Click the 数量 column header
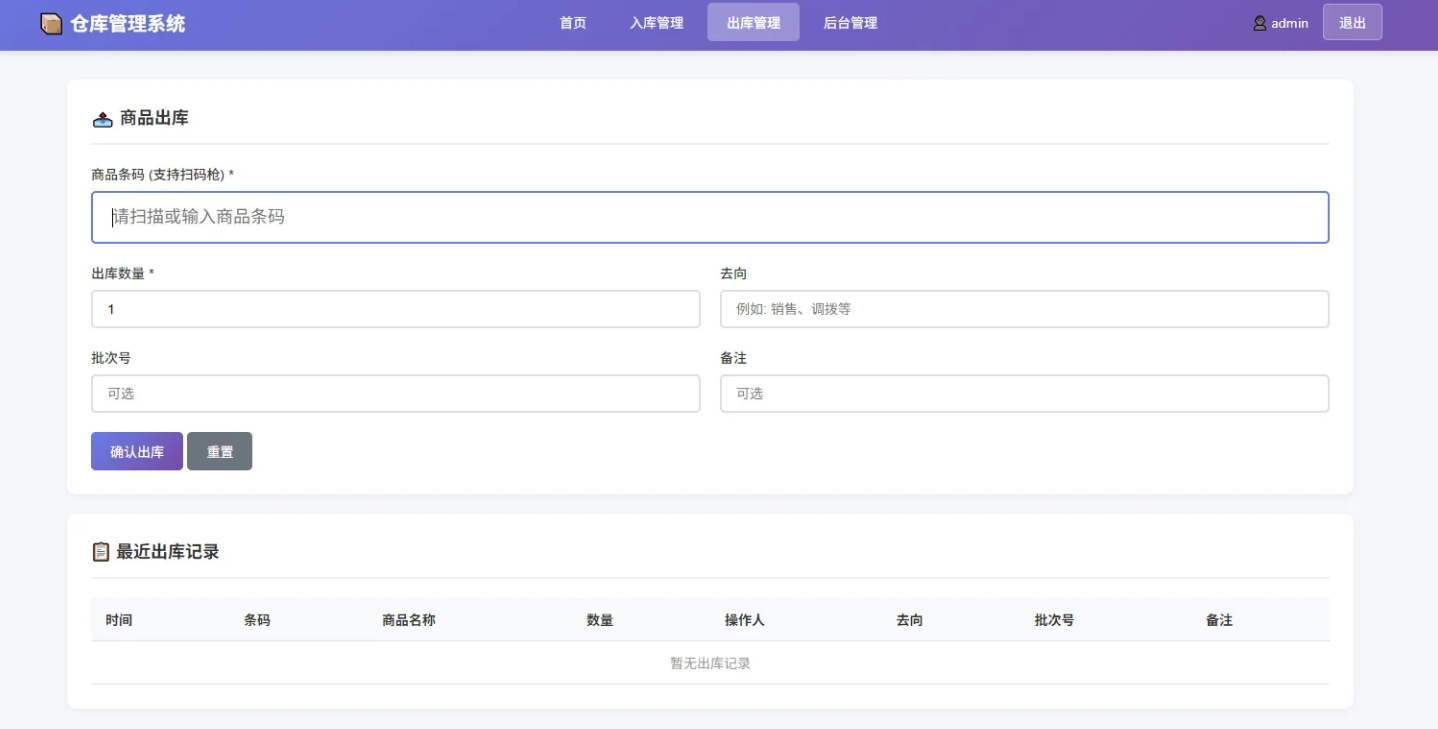This screenshot has height=729, width=1438. [x=600, y=620]
